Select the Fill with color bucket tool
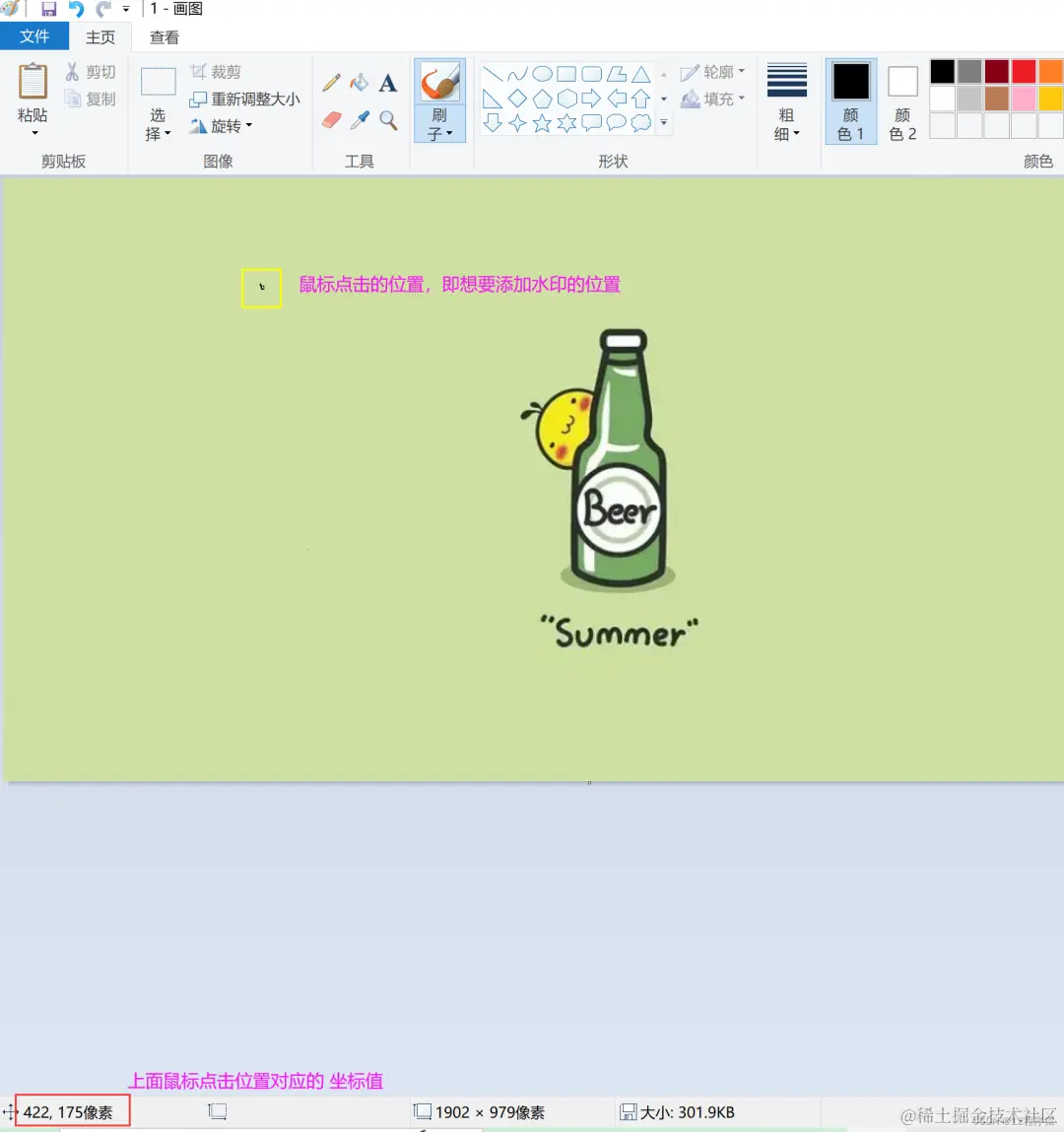Image resolution: width=1064 pixels, height=1132 pixels. (360, 83)
